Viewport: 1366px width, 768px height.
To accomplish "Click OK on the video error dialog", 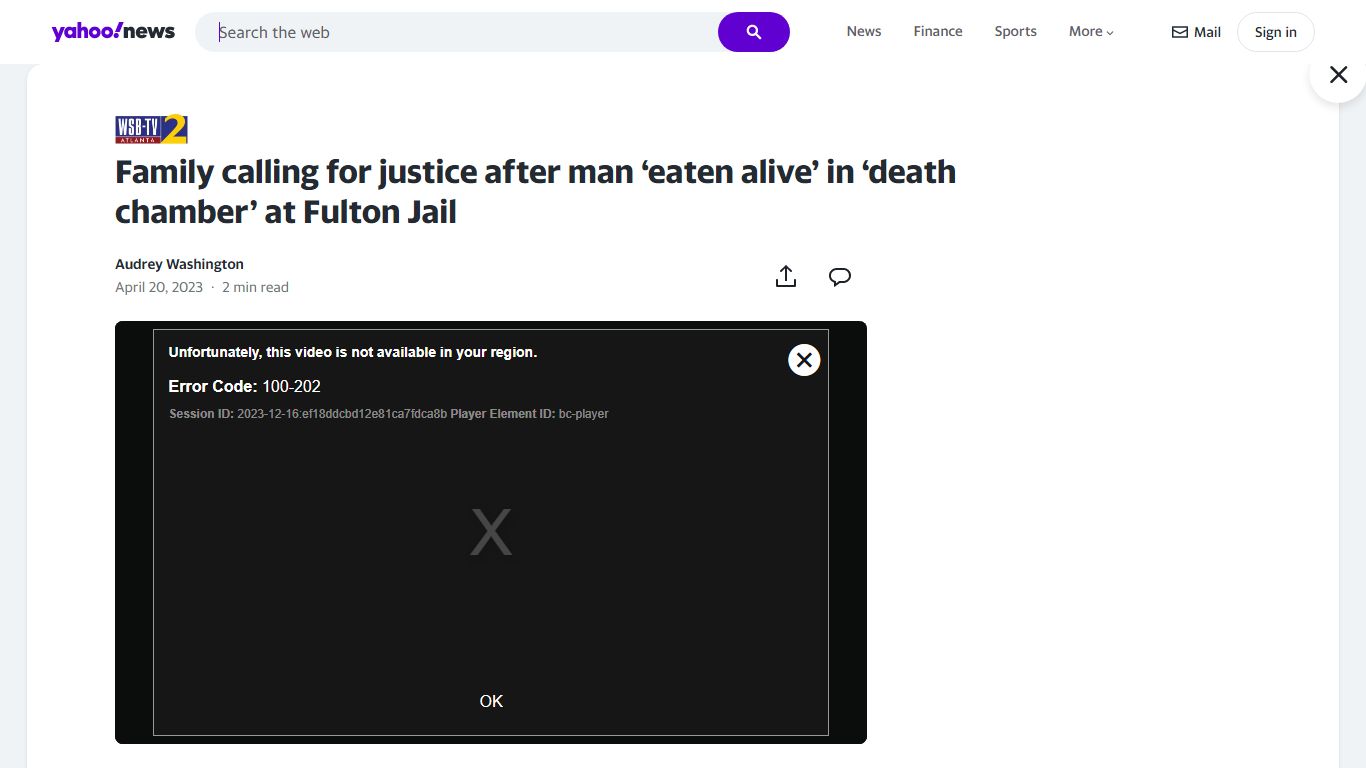I will tap(491, 701).
